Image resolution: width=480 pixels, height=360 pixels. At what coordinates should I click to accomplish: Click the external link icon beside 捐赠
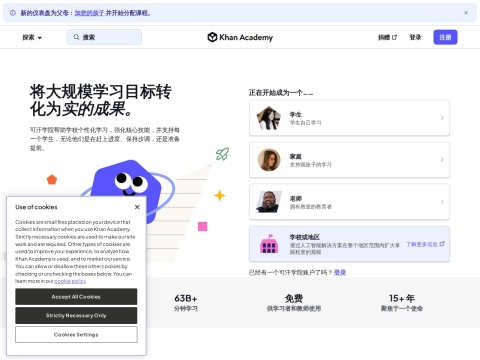[394, 37]
